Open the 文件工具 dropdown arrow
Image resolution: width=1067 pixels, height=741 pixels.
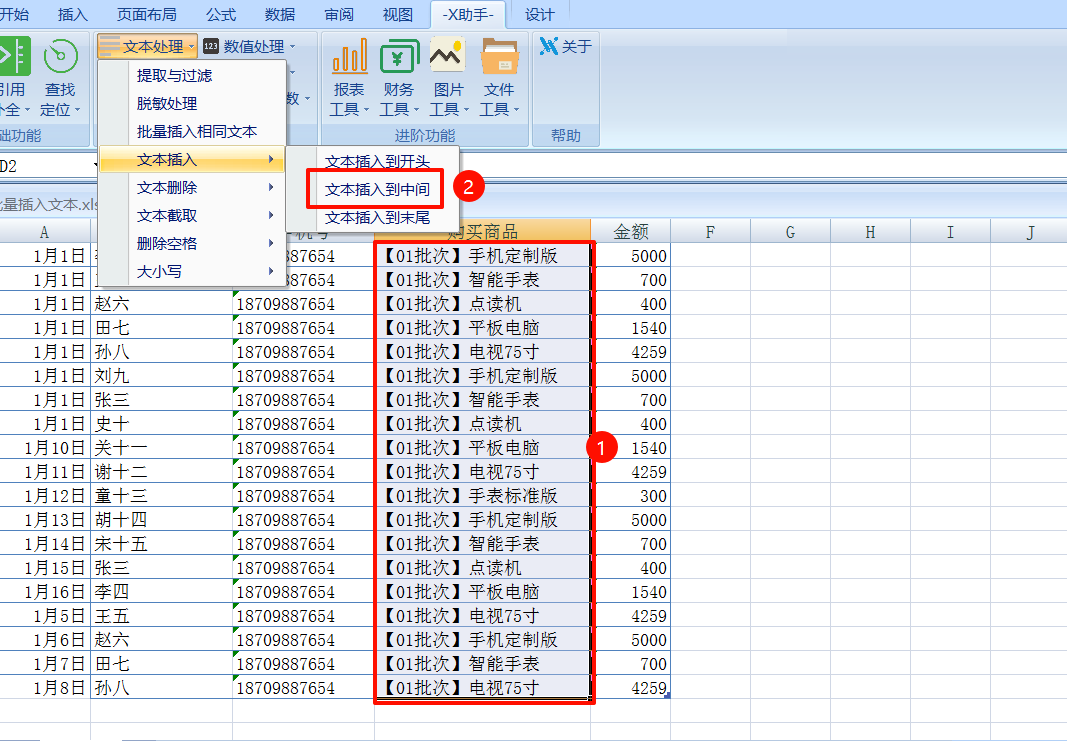pos(516,110)
